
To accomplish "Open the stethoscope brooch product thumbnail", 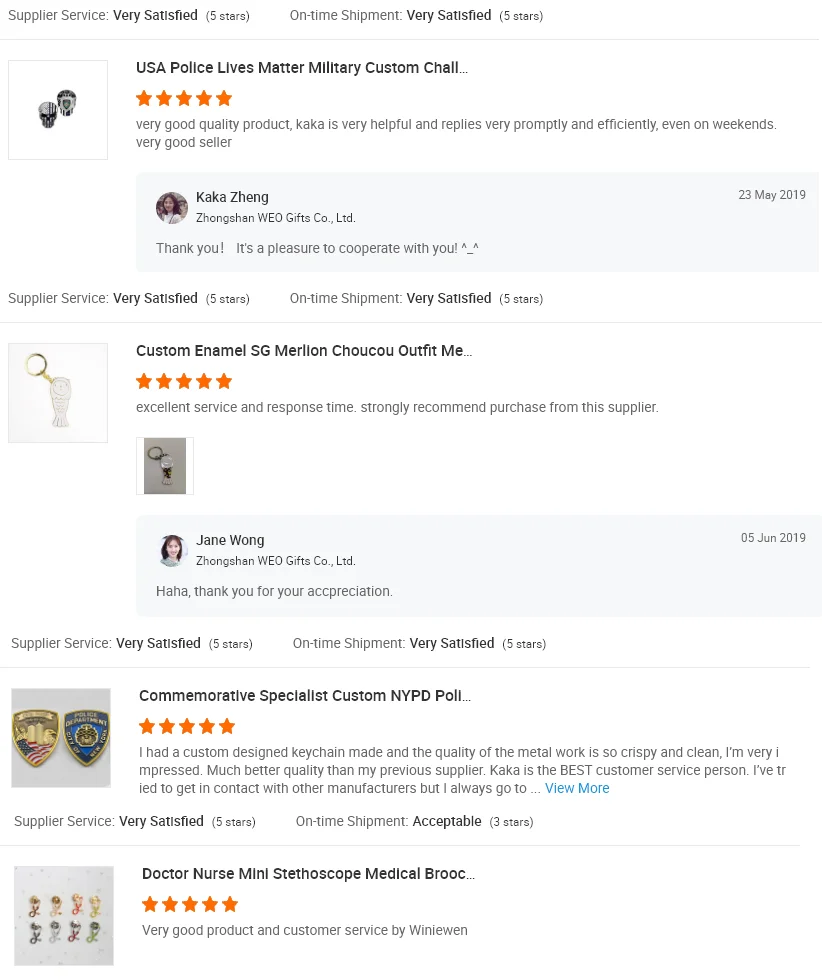I will click(x=64, y=916).
